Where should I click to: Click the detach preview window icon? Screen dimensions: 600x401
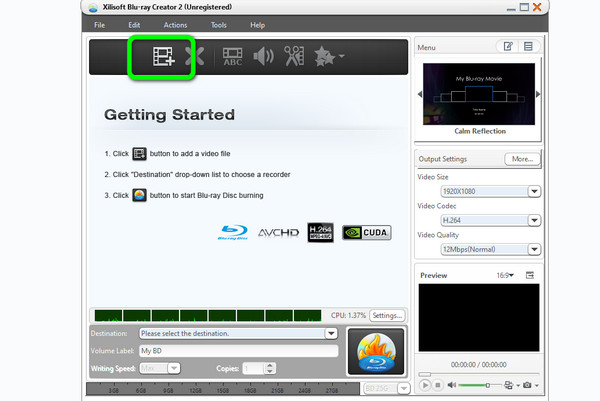point(530,275)
